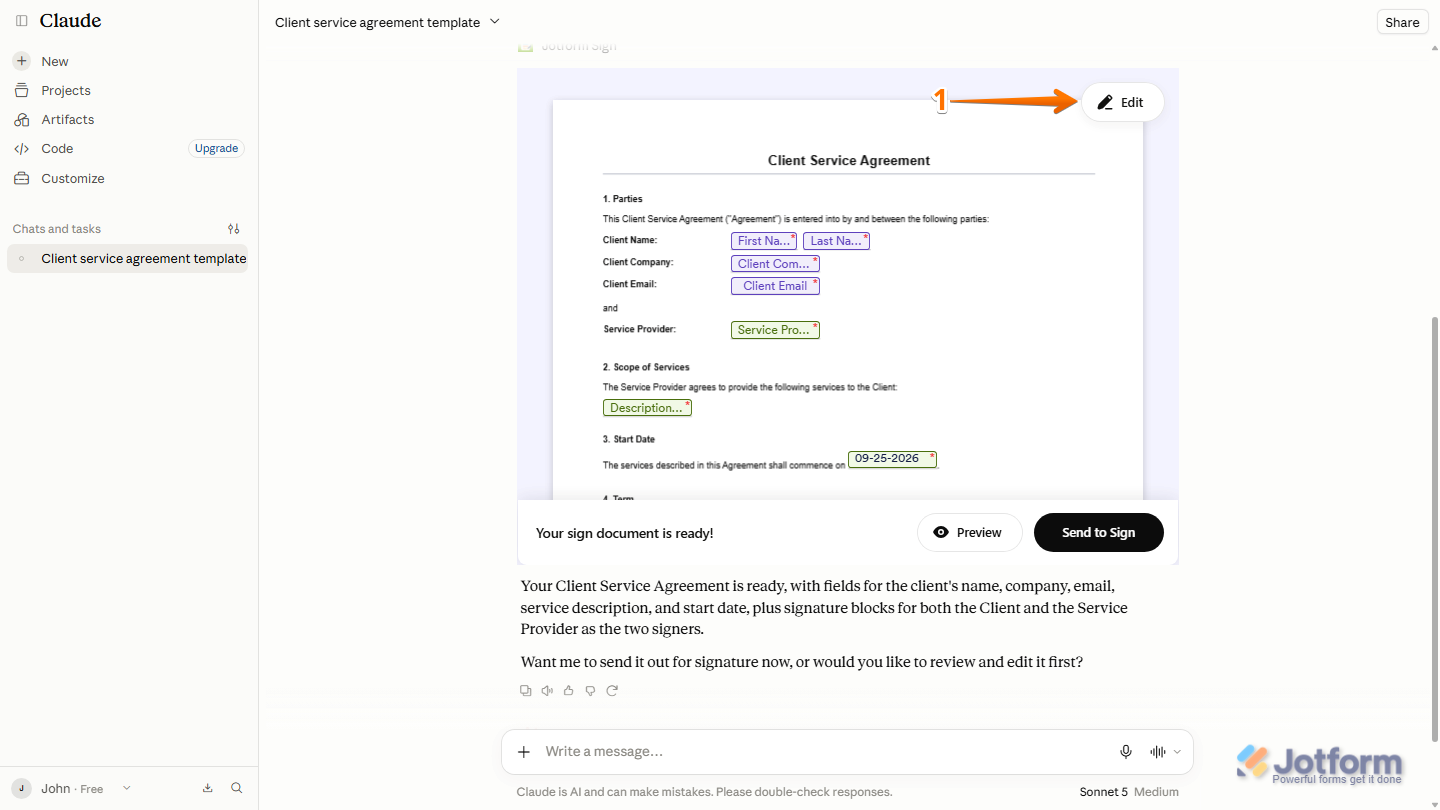Click the download apps icon
This screenshot has width=1440, height=810.
point(208,788)
